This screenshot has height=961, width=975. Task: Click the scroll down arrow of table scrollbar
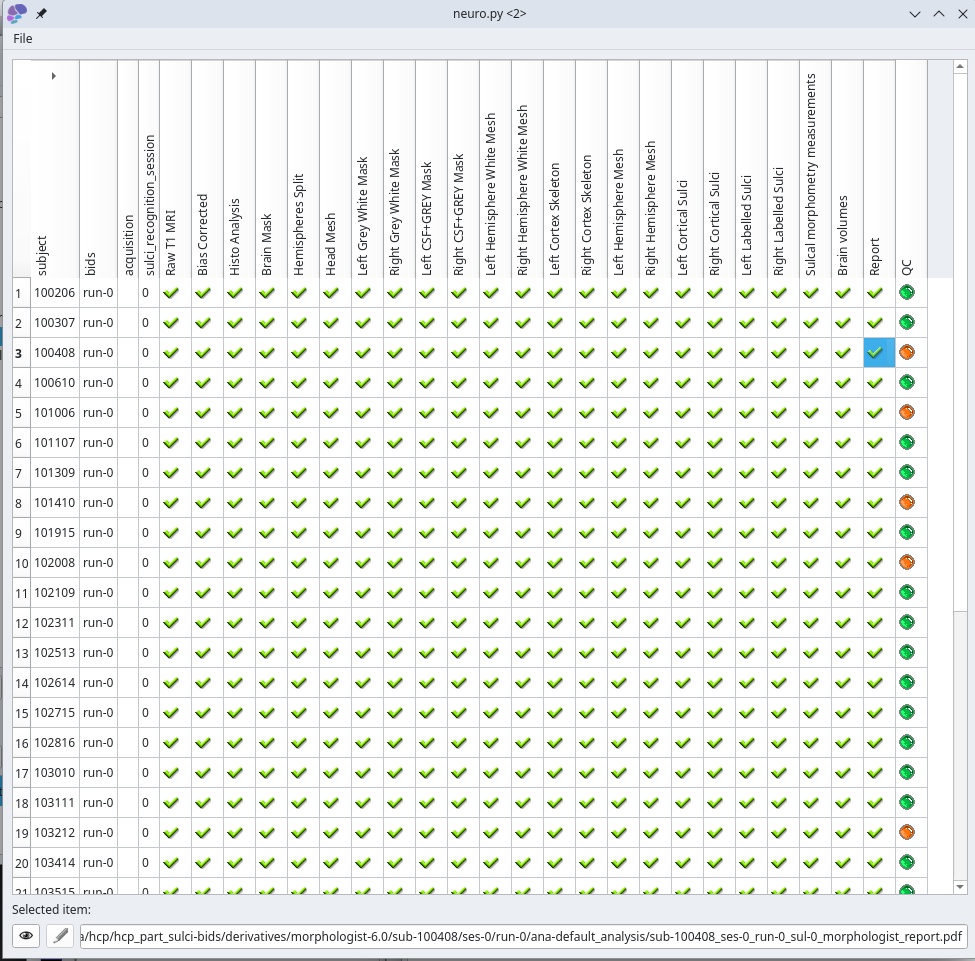[x=959, y=887]
